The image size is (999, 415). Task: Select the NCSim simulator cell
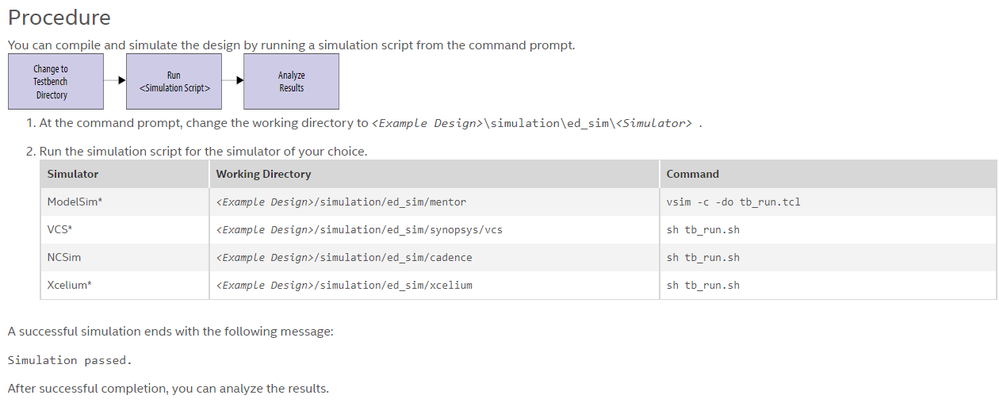point(64,257)
